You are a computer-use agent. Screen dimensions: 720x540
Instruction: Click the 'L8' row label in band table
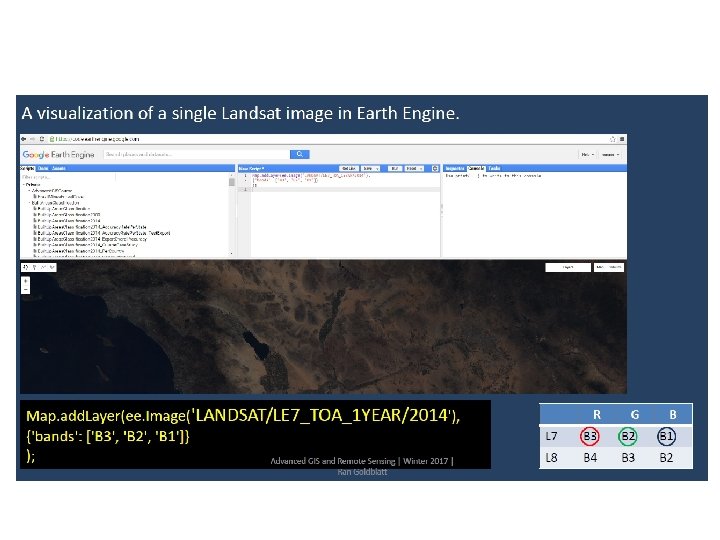[551, 457]
